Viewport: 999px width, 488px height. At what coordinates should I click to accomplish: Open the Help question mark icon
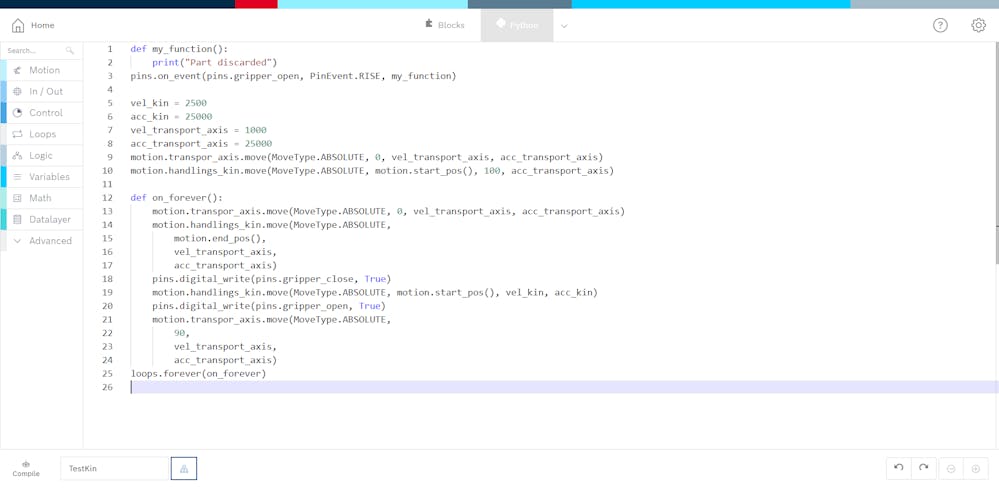click(x=940, y=25)
